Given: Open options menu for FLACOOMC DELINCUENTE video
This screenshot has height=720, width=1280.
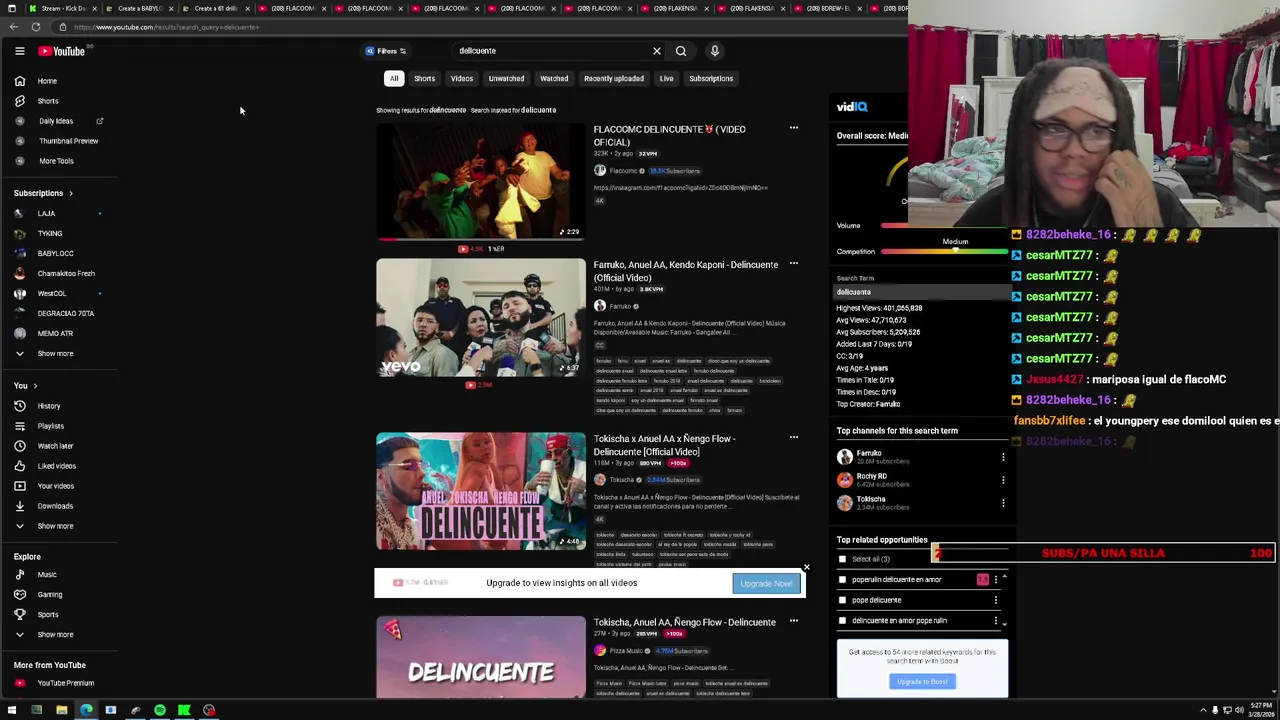Looking at the screenshot, I should [x=794, y=128].
